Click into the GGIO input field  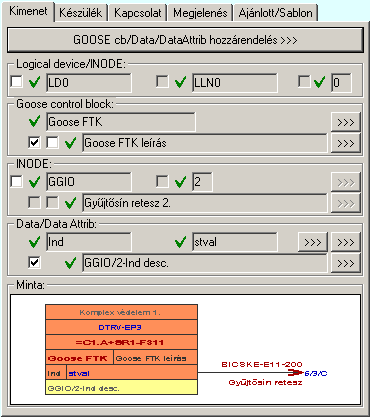(x=89, y=182)
